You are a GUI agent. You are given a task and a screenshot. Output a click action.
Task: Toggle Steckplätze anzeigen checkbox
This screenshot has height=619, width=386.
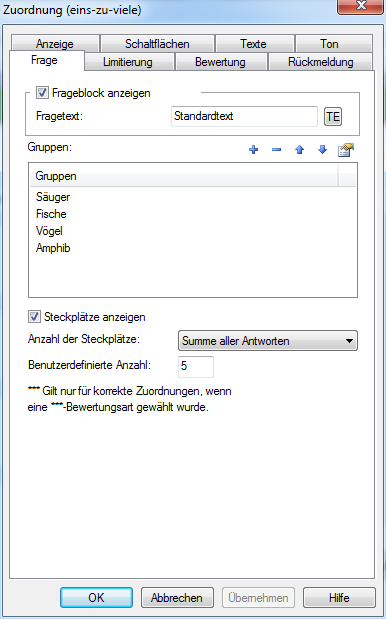[x=34, y=317]
